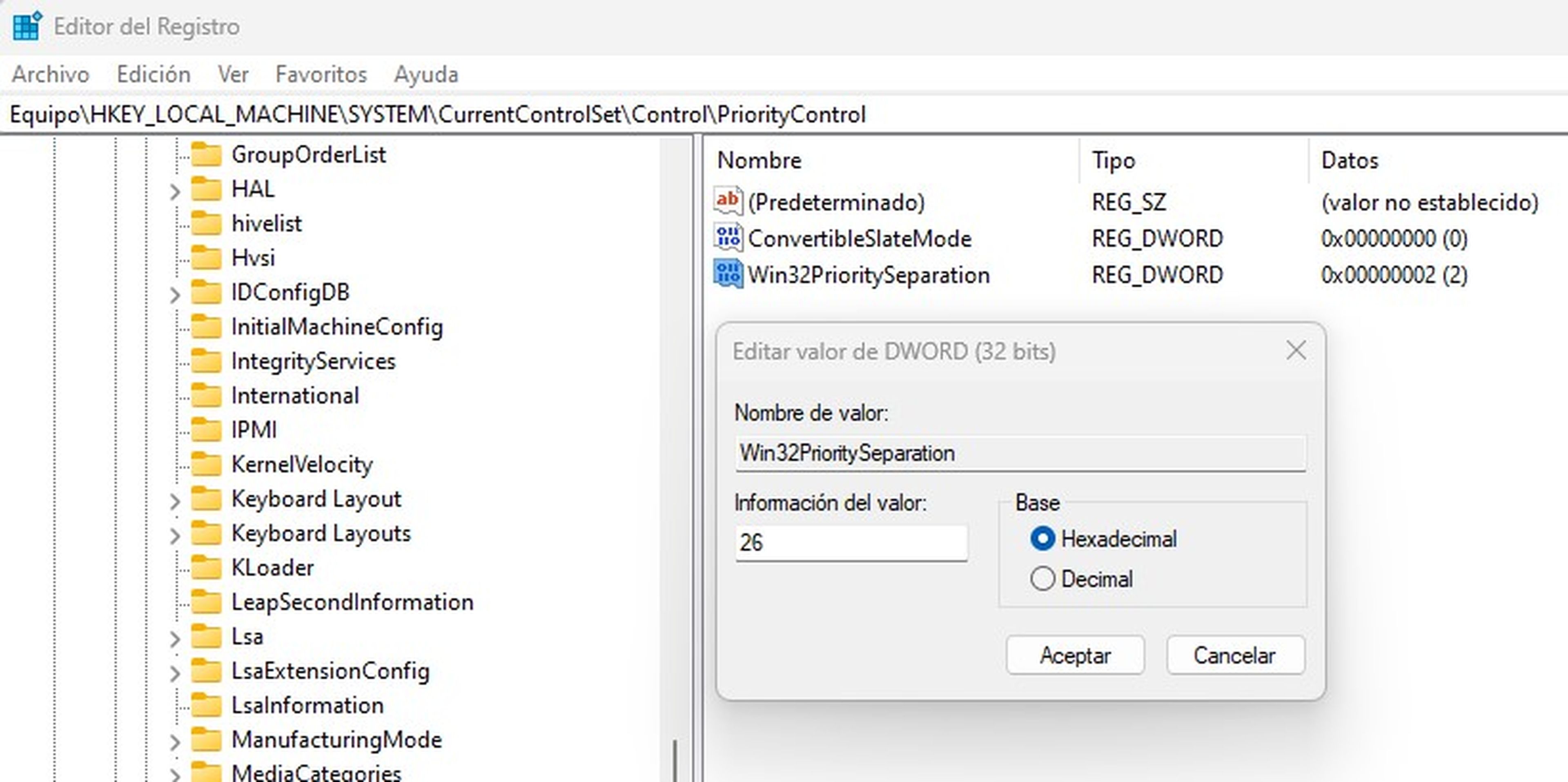Click the Lsa folder icon

[206, 637]
